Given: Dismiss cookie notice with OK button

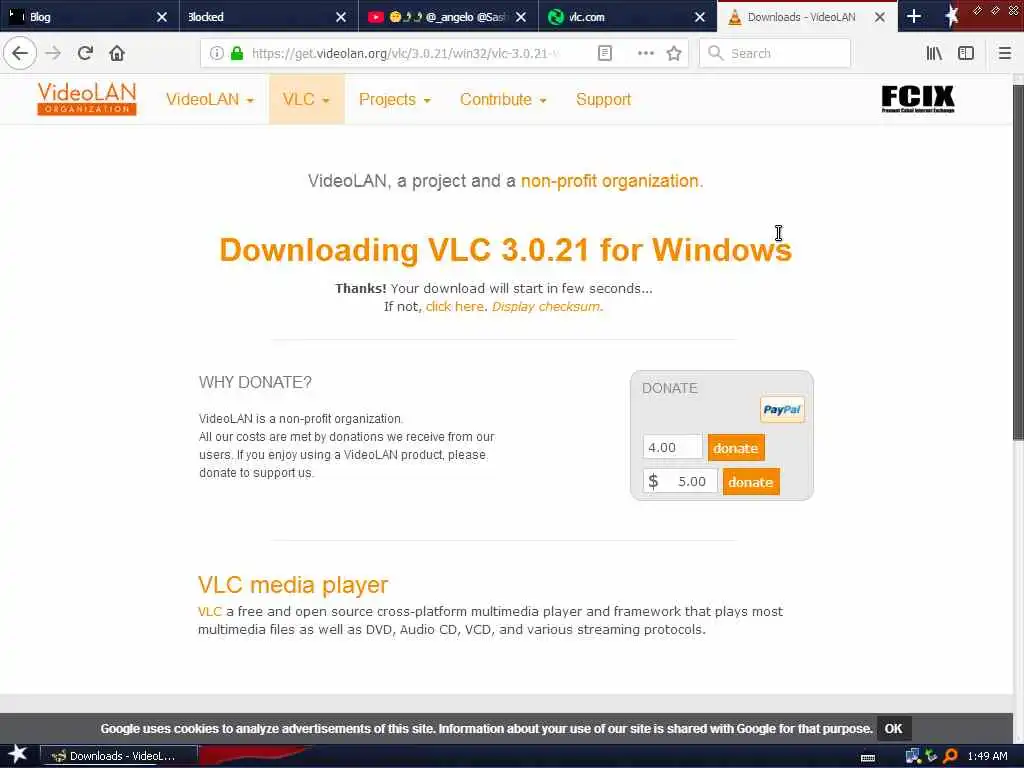Looking at the screenshot, I should point(893,728).
